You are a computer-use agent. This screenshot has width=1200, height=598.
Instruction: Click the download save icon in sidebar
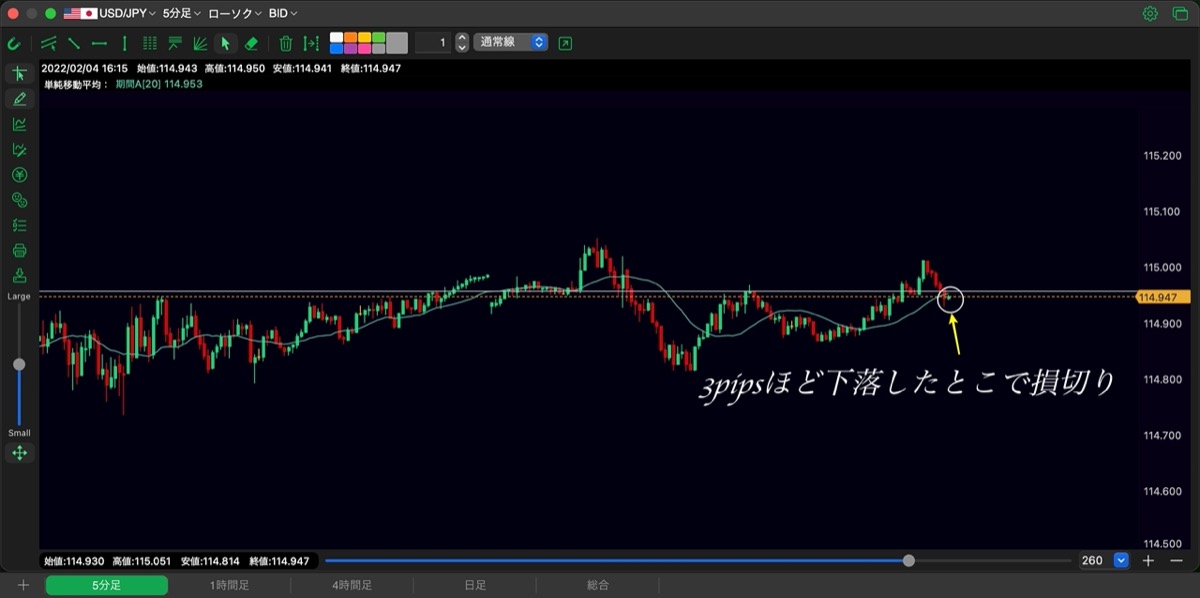tap(19, 275)
